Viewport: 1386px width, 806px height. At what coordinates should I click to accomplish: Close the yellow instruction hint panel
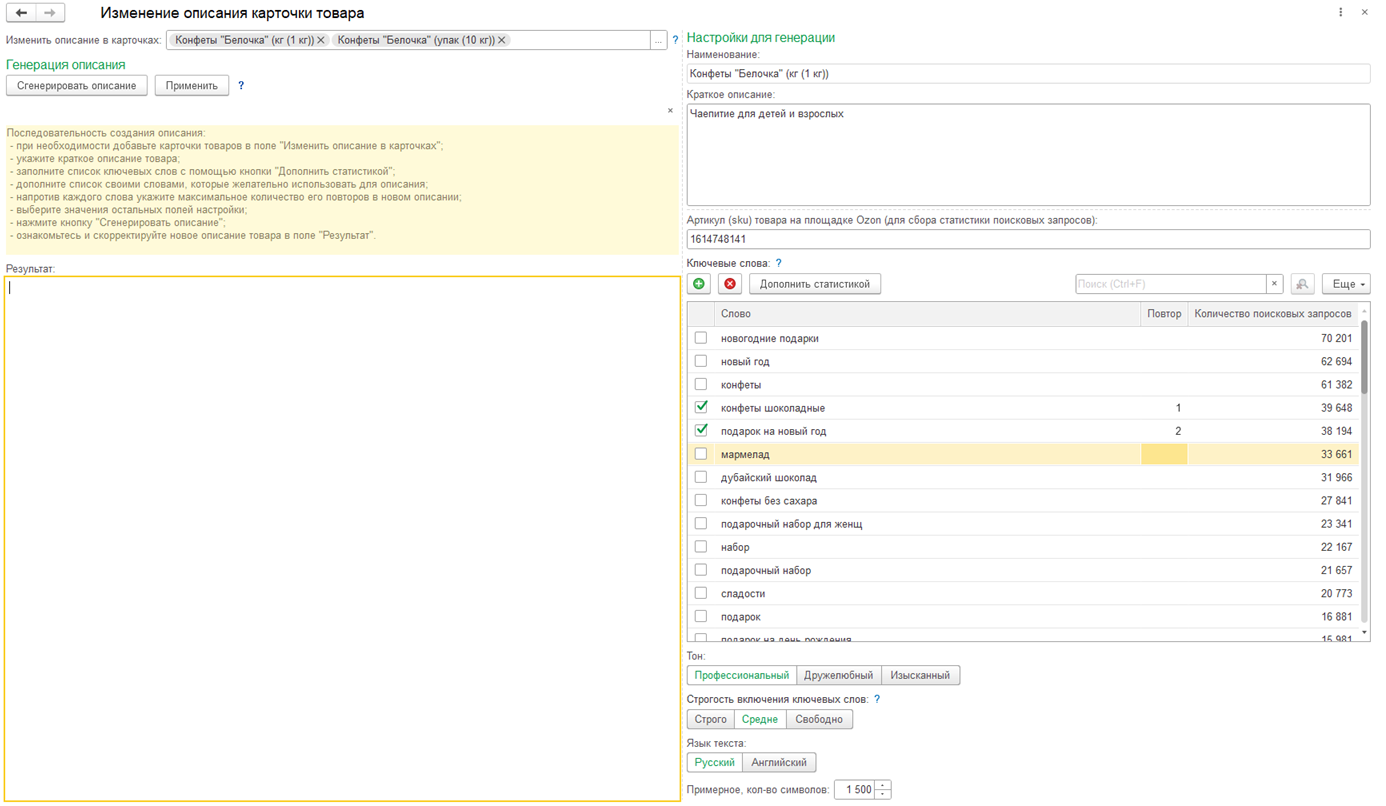point(670,111)
